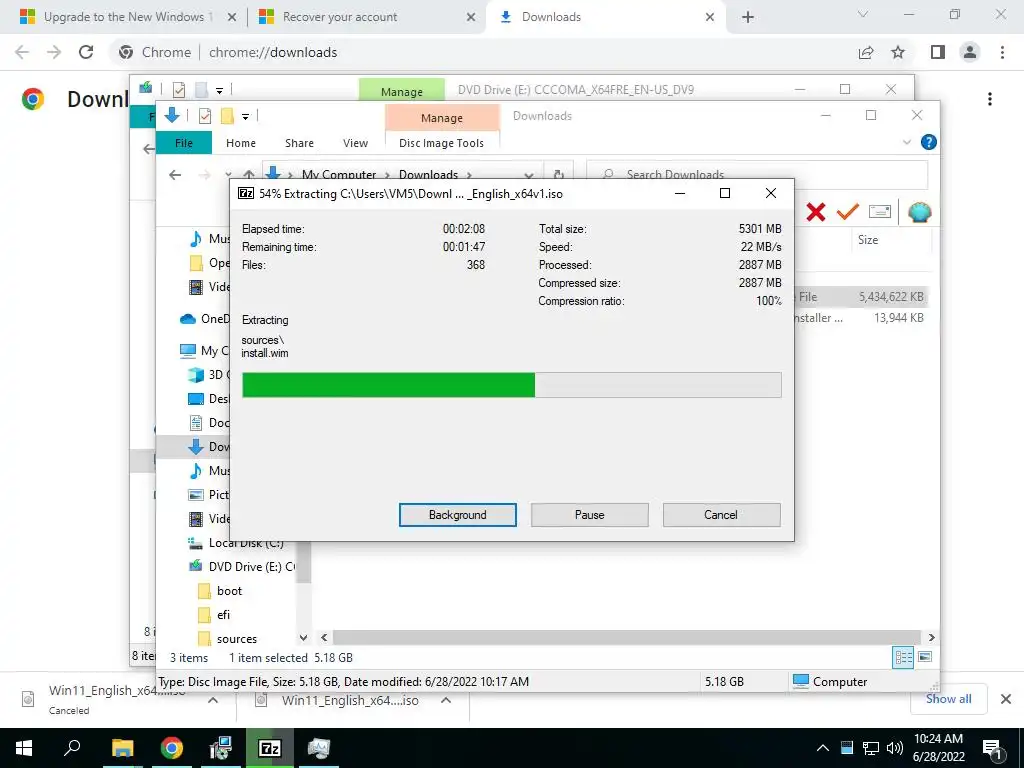Open Chrome profile icon
1024x768 pixels.
pyautogui.click(x=970, y=52)
